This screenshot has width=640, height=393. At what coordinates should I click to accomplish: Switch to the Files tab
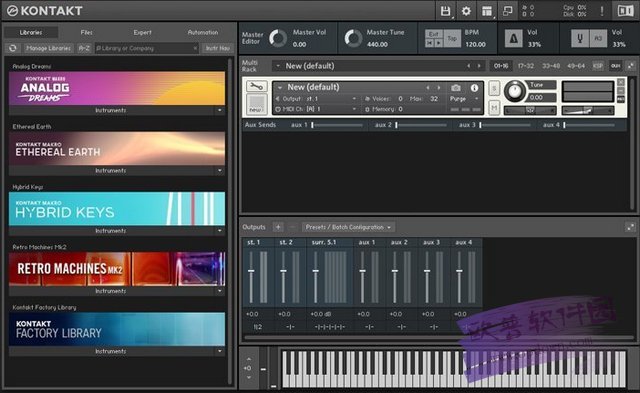click(86, 32)
